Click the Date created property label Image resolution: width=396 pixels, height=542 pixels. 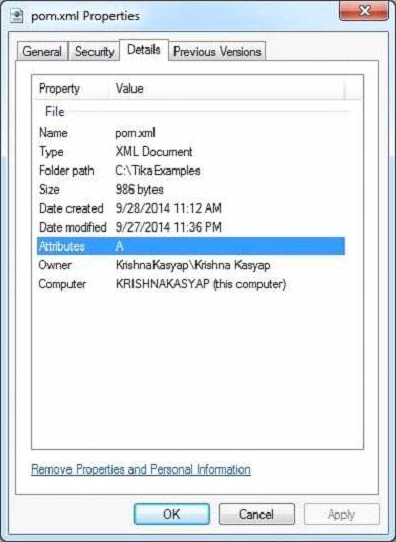tap(71, 208)
